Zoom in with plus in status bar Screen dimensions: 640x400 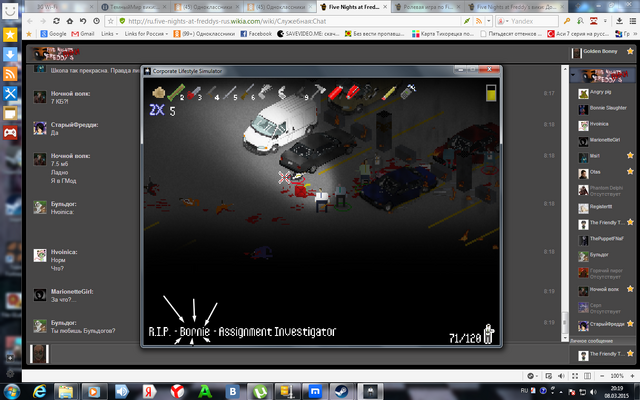coord(633,376)
